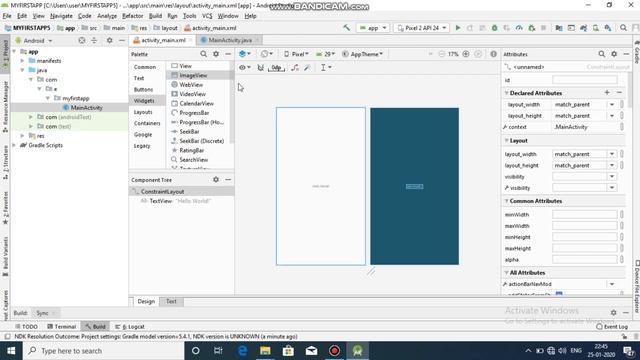Open Pixel device dropdown in designer
Screen dimensions: 640x360
click(x=296, y=54)
